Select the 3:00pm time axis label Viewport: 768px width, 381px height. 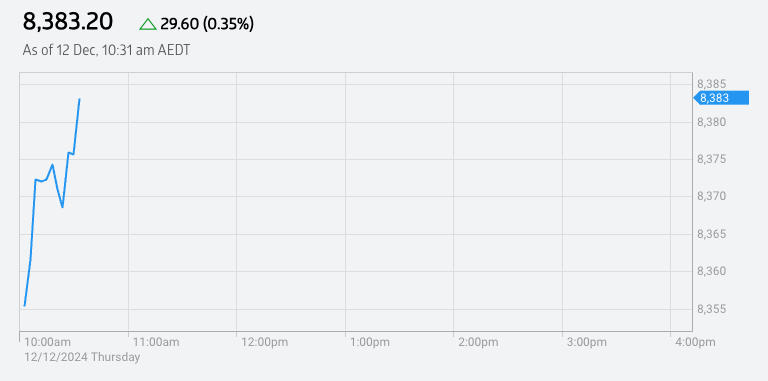point(587,342)
